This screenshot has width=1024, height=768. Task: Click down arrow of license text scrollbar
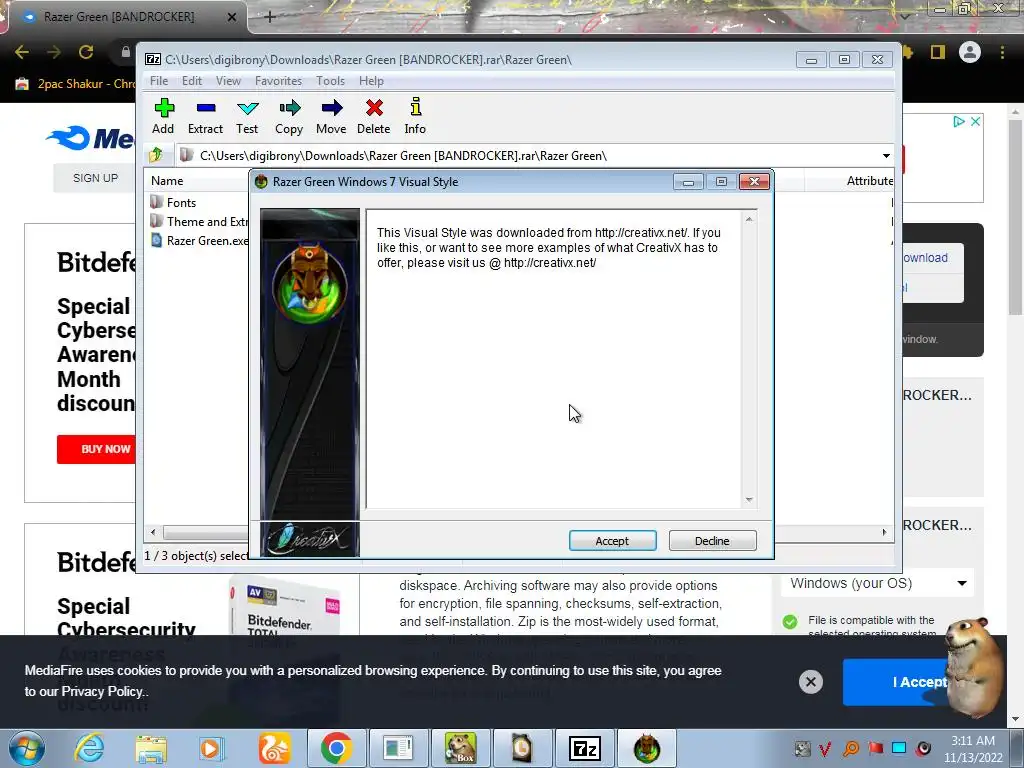(749, 500)
